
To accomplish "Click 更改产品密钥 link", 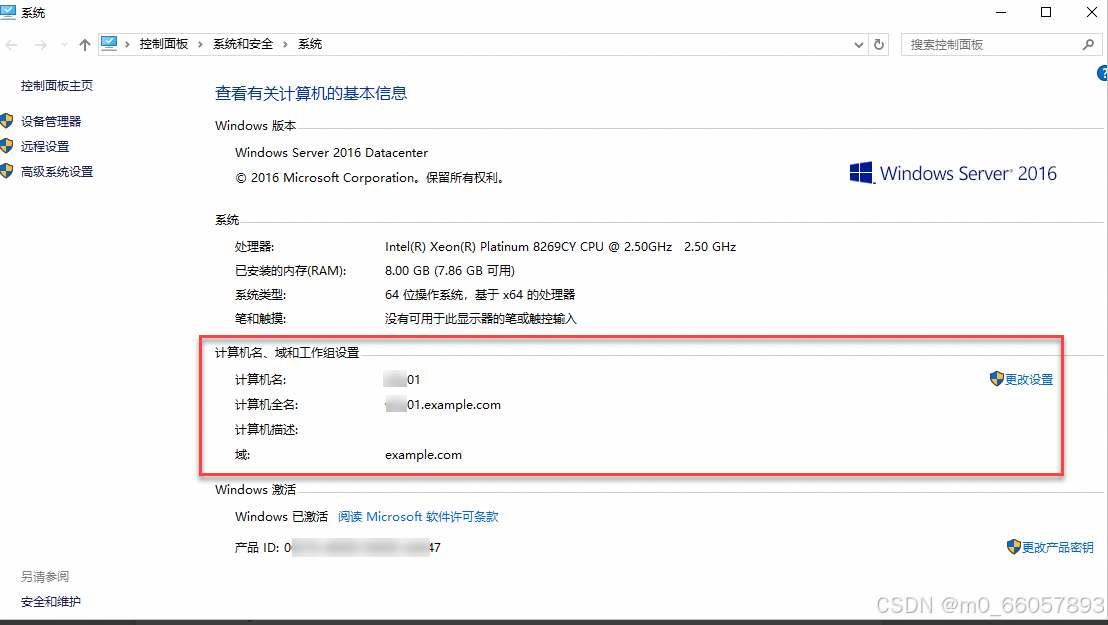I will tap(1058, 547).
